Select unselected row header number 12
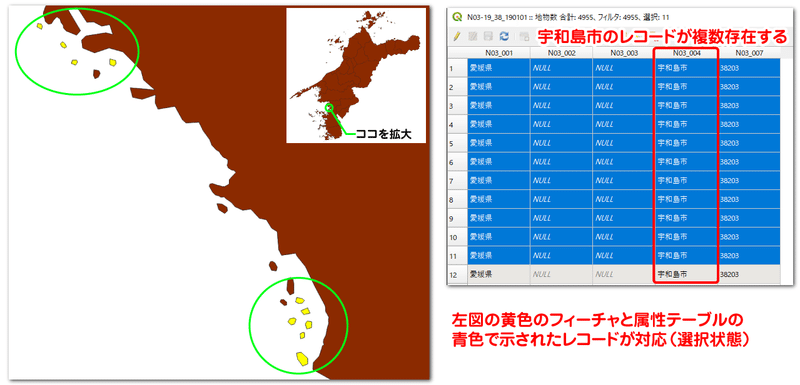Screen dimensions: 800x385 [x=457, y=274]
